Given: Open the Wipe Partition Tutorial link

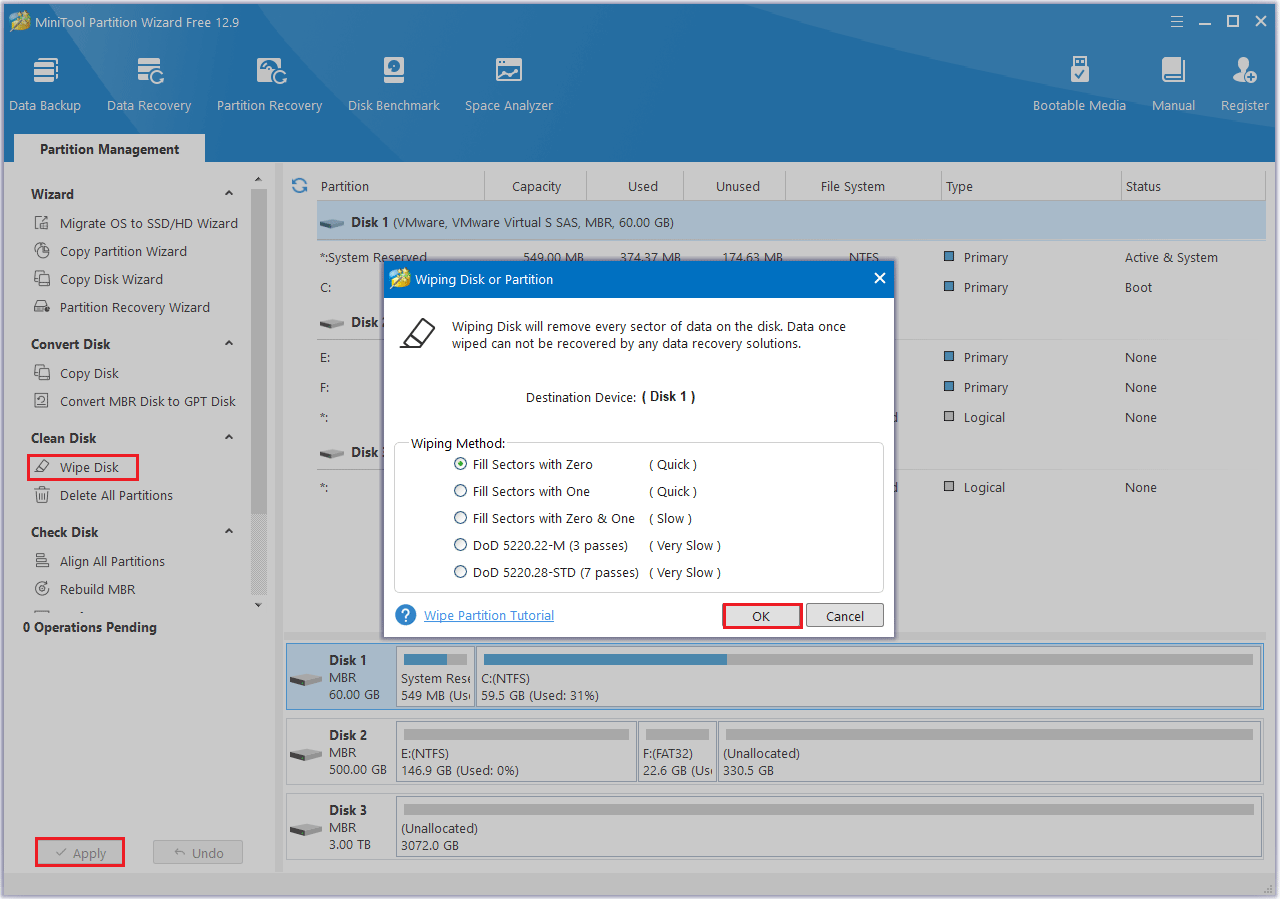Looking at the screenshot, I should coord(489,616).
